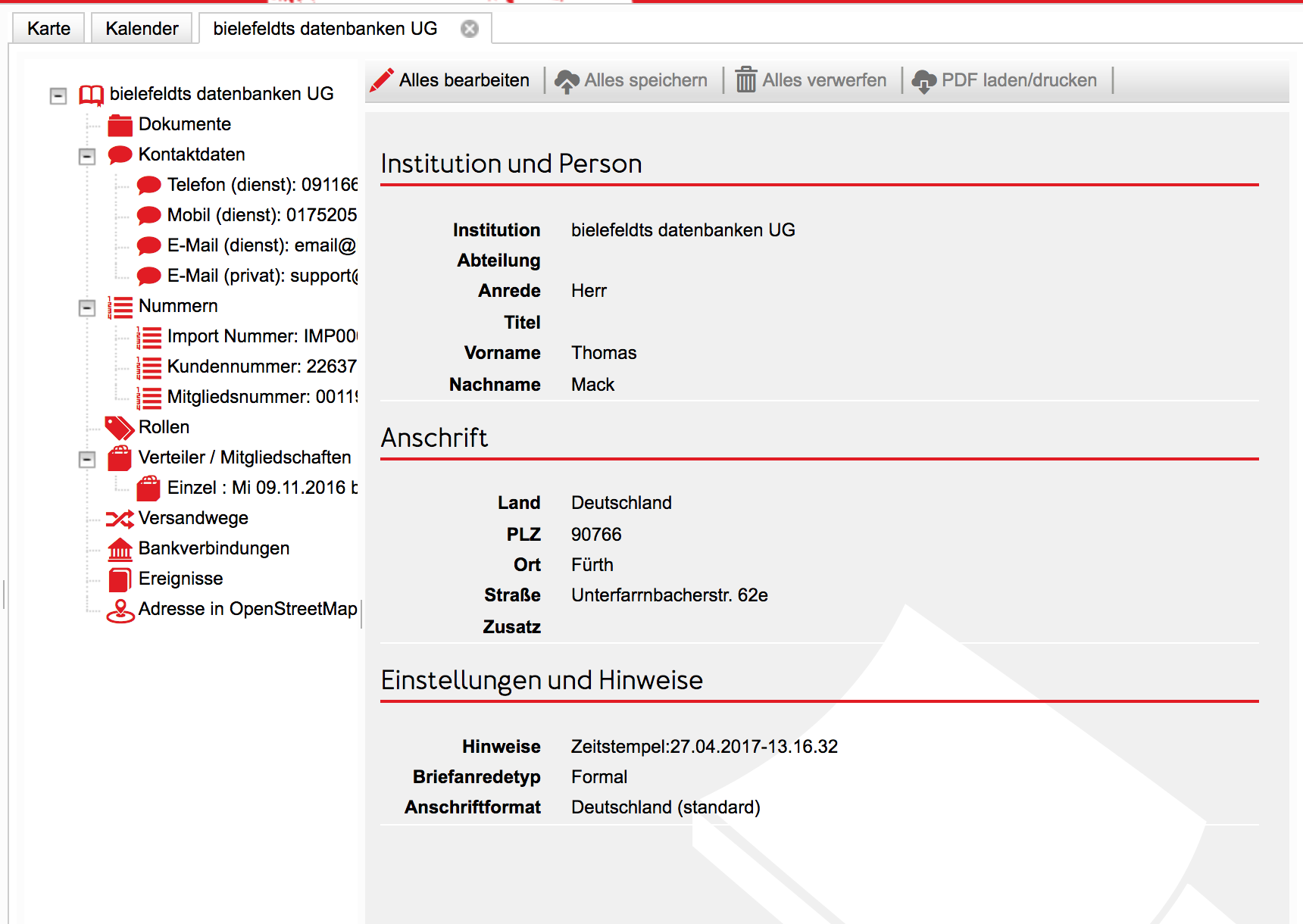
Task: Click the PDF laden/drucken button
Action: click(1005, 80)
